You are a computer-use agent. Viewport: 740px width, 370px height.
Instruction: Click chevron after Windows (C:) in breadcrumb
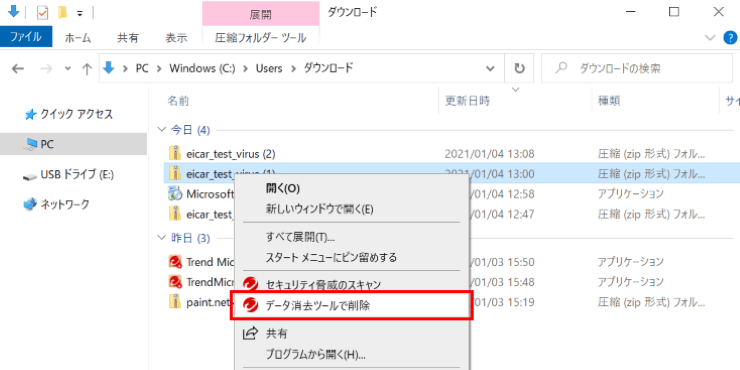click(245, 69)
